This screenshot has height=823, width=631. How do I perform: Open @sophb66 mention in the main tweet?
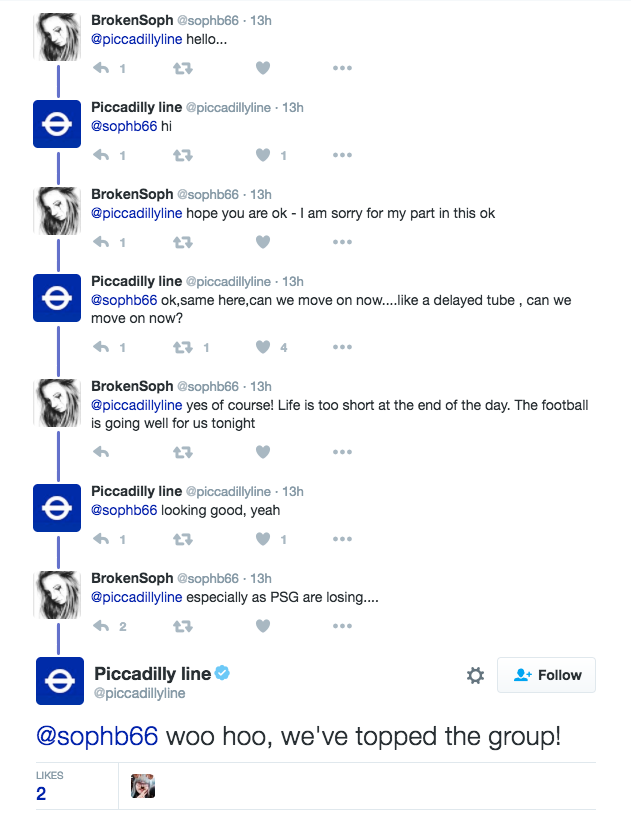[x=97, y=736]
